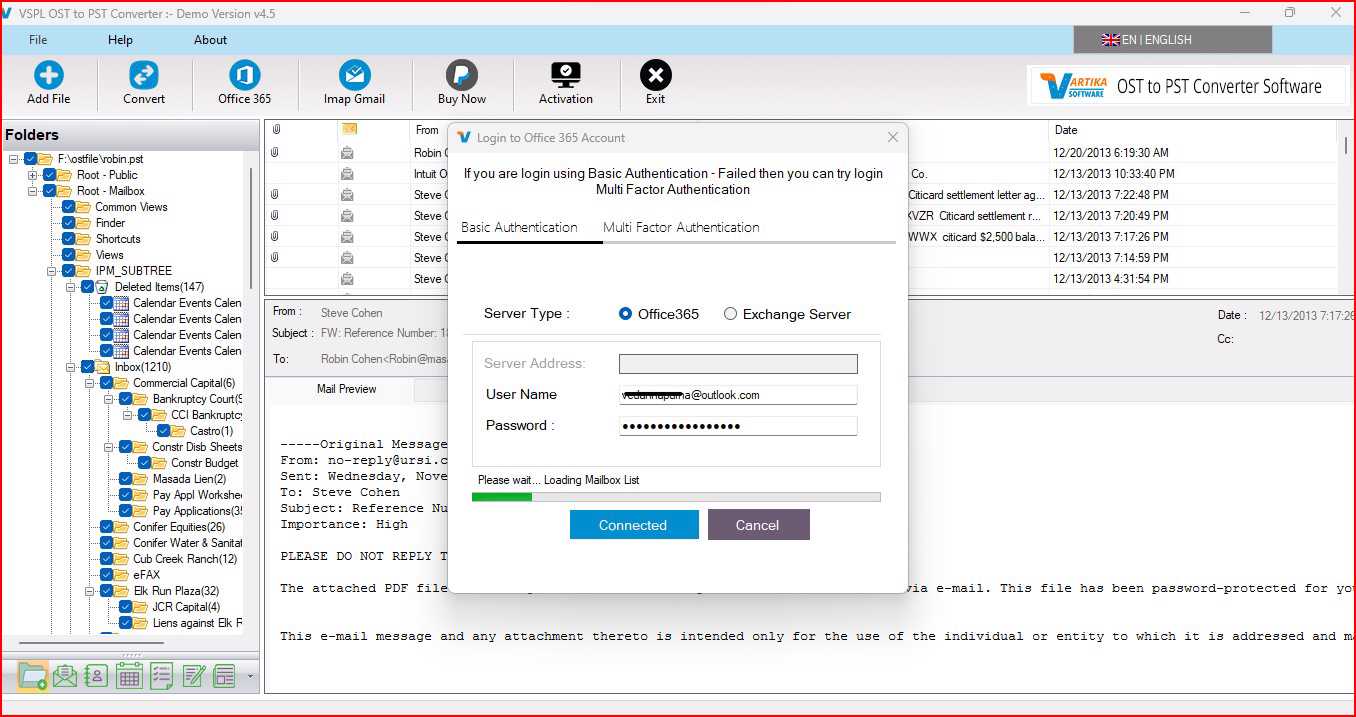Collapse the Commercial Capital(6) node
The width and height of the screenshot is (1356, 717).
(x=90, y=383)
